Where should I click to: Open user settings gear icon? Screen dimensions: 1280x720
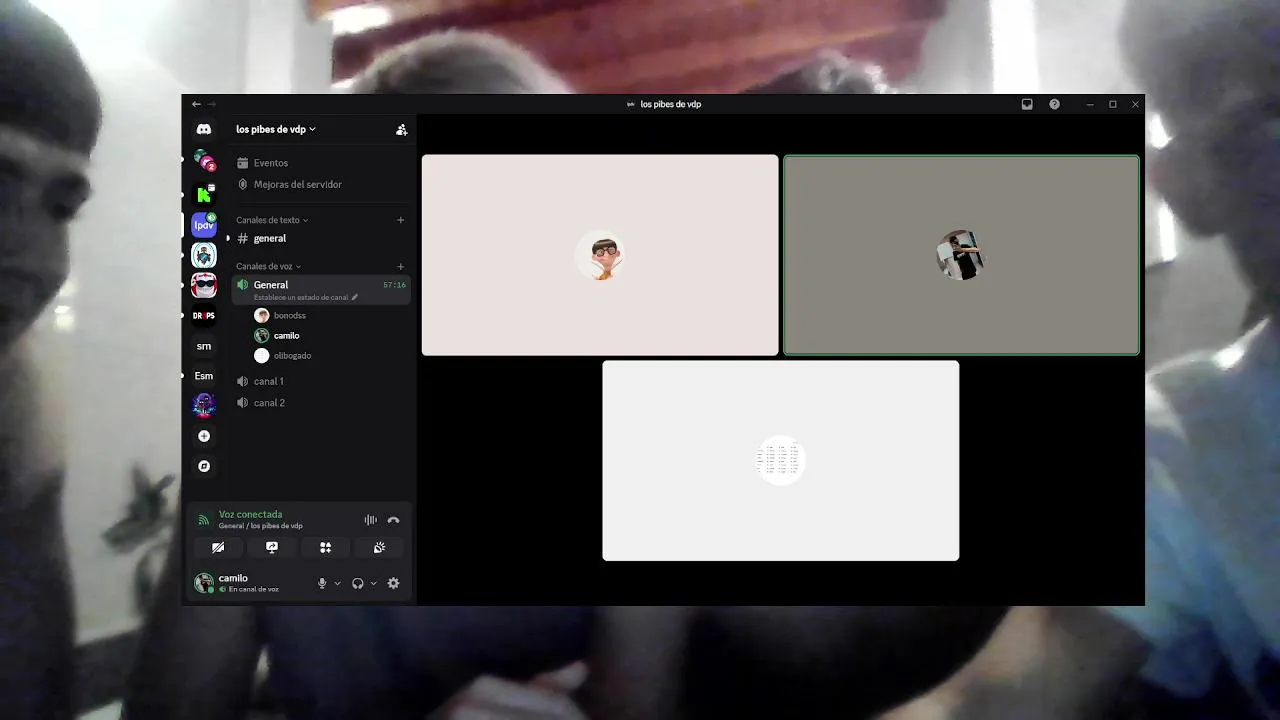click(393, 583)
